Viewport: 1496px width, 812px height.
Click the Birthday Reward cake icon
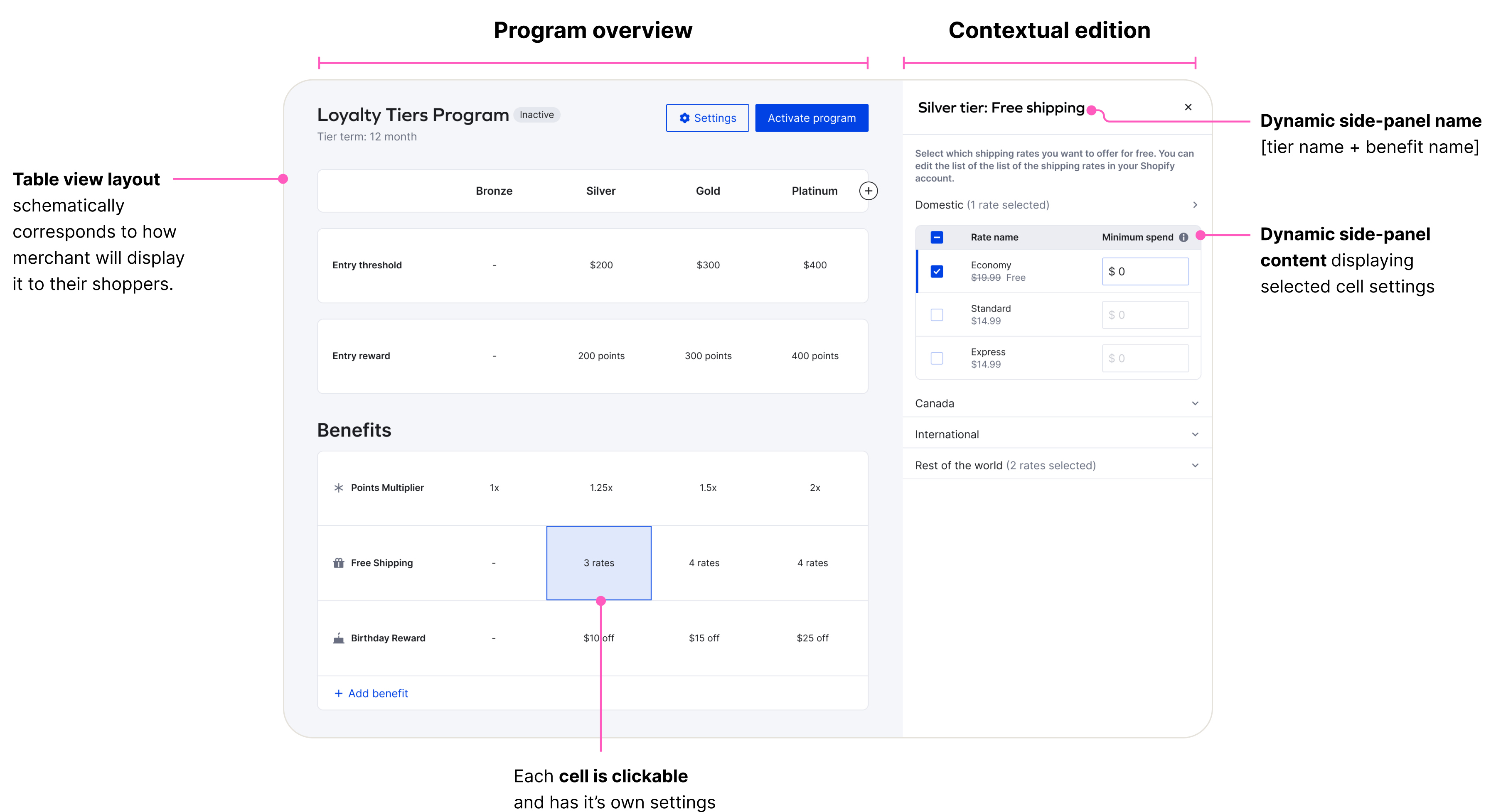pyautogui.click(x=339, y=638)
